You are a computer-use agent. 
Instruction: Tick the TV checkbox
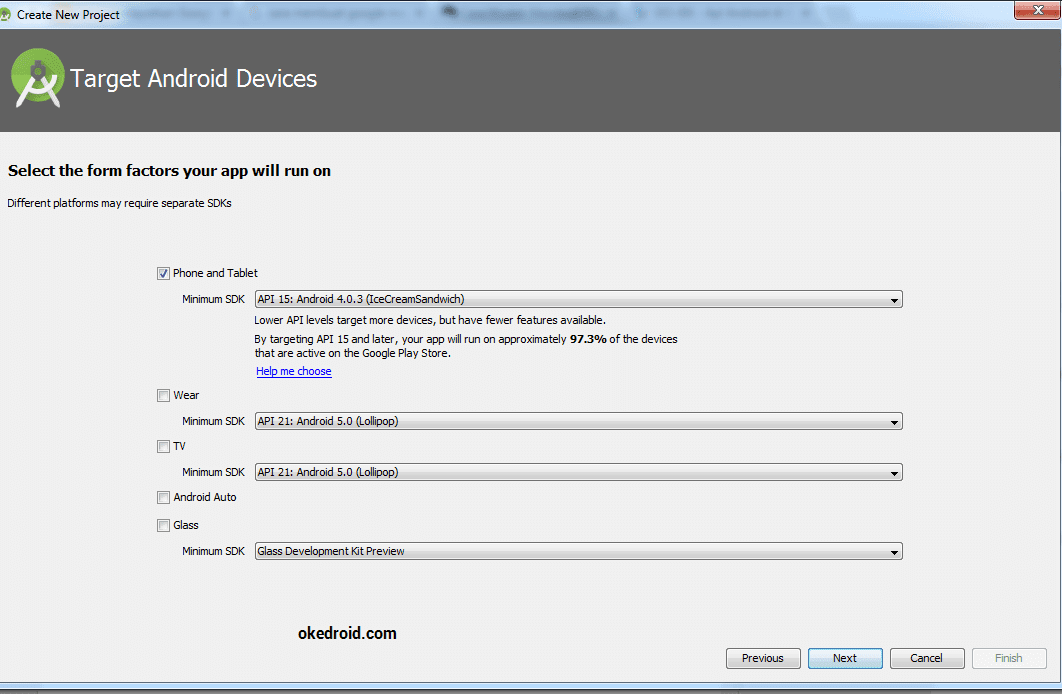pyautogui.click(x=163, y=447)
